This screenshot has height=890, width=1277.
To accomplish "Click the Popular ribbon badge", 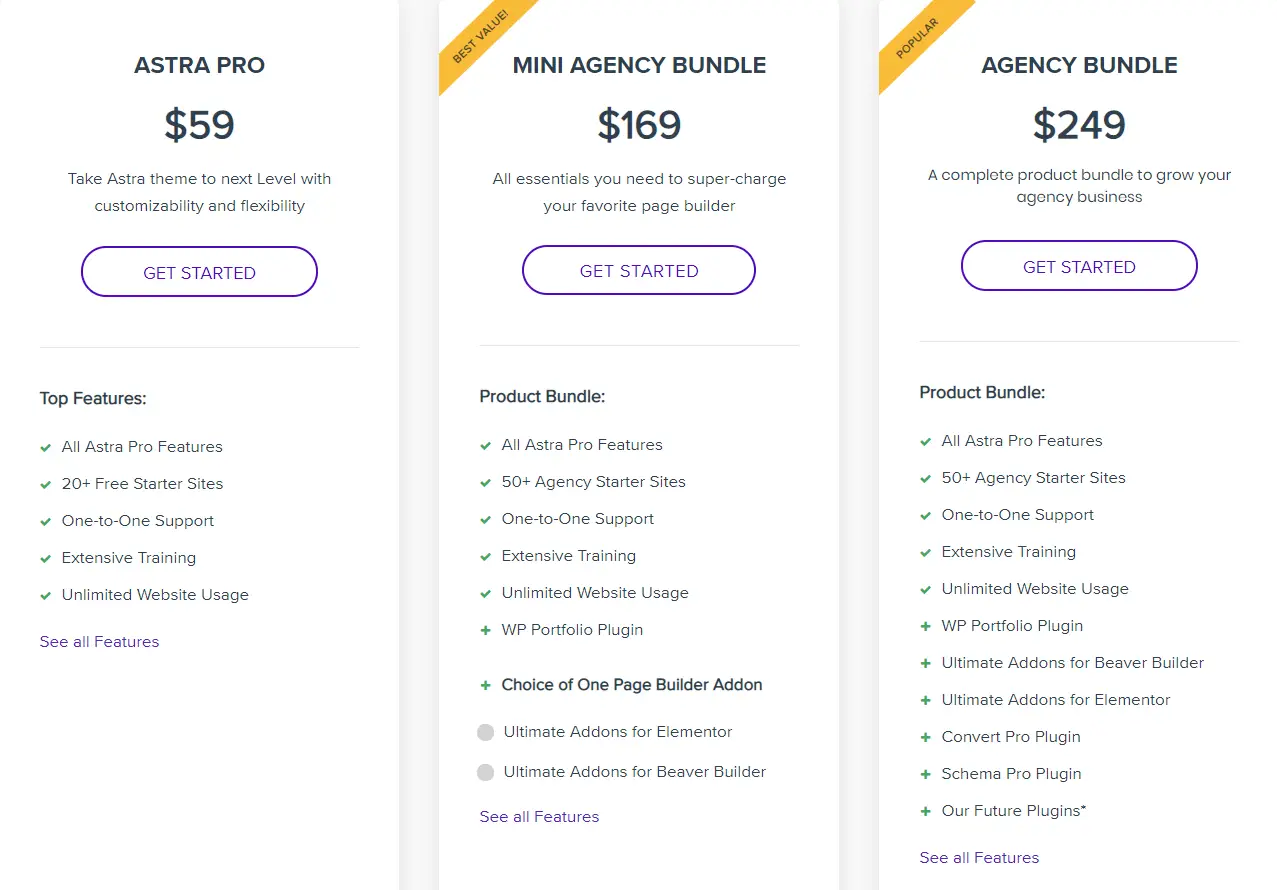I will coord(918,38).
